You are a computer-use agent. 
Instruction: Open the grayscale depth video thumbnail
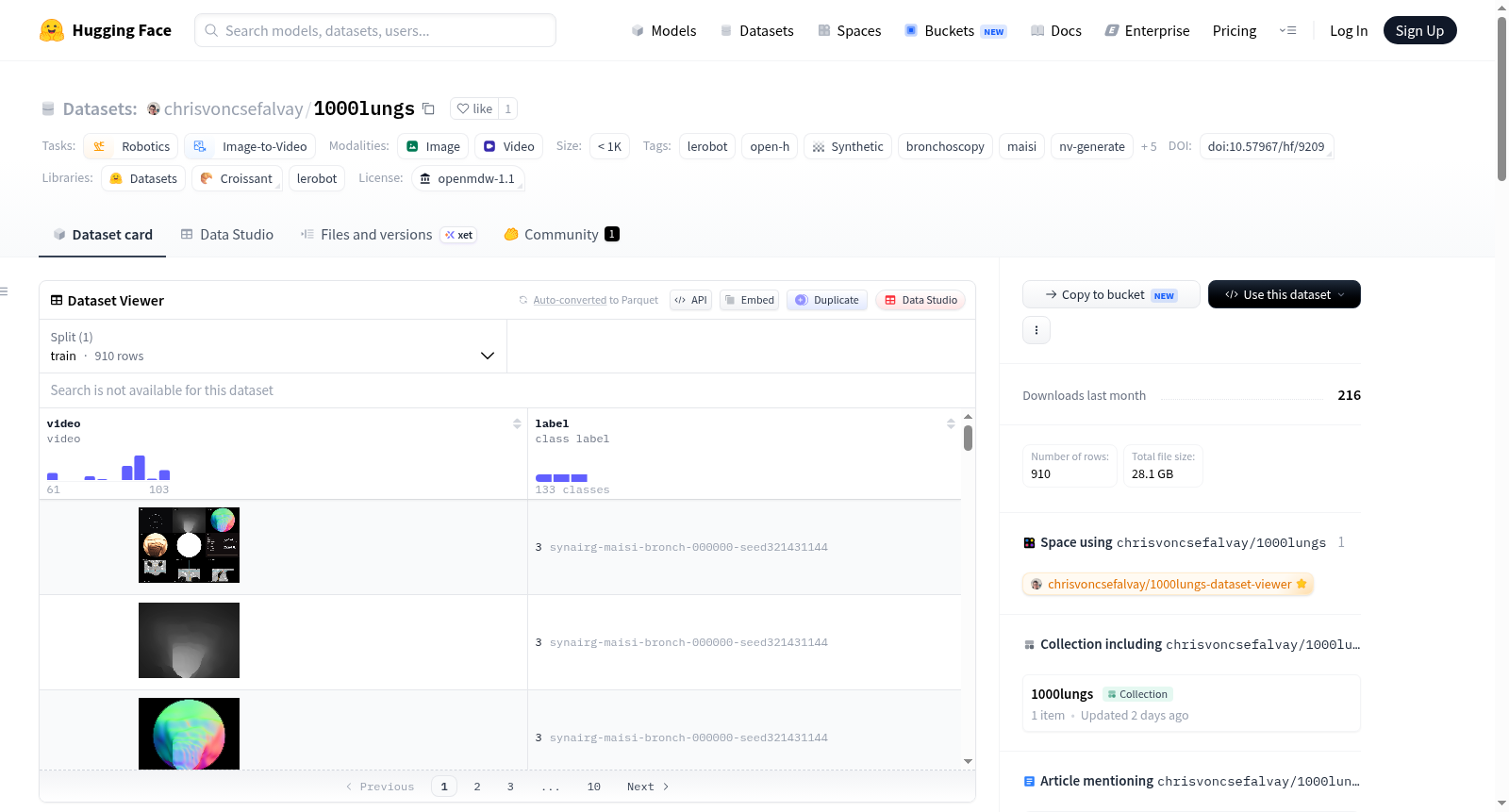coord(189,640)
